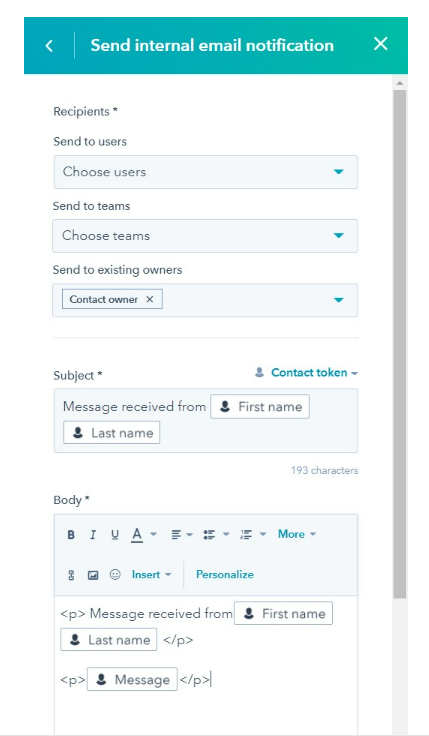Insert bulleted list icon
Viewport: 429px width, 736px height.
pos(216,535)
